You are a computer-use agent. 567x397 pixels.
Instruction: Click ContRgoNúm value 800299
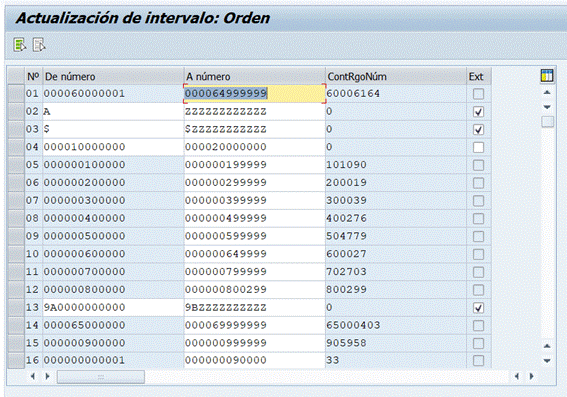pos(346,290)
